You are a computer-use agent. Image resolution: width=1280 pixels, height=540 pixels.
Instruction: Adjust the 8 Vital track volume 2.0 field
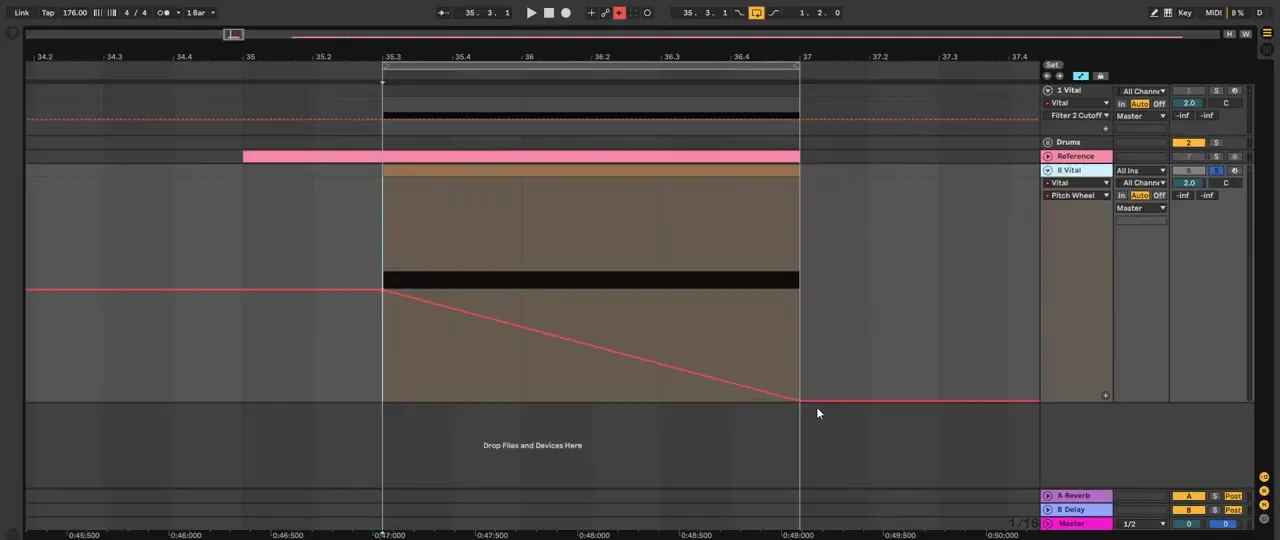[x=1189, y=183]
